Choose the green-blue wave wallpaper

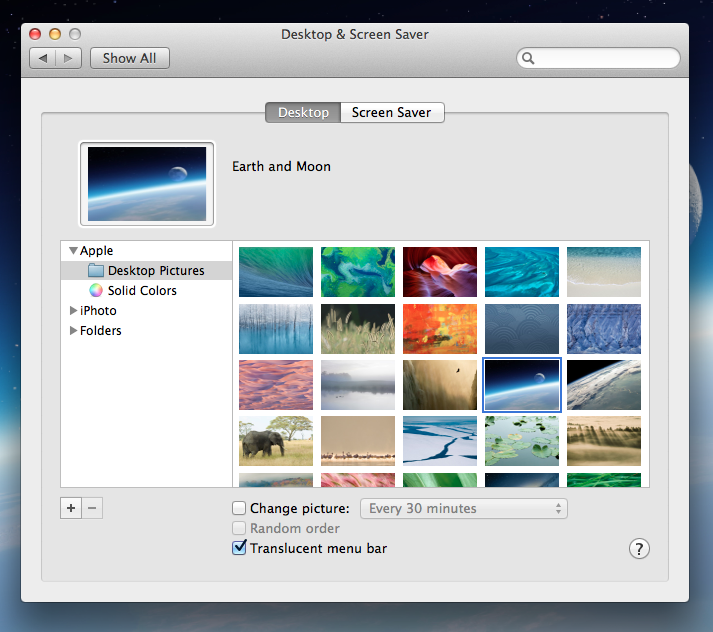276,272
